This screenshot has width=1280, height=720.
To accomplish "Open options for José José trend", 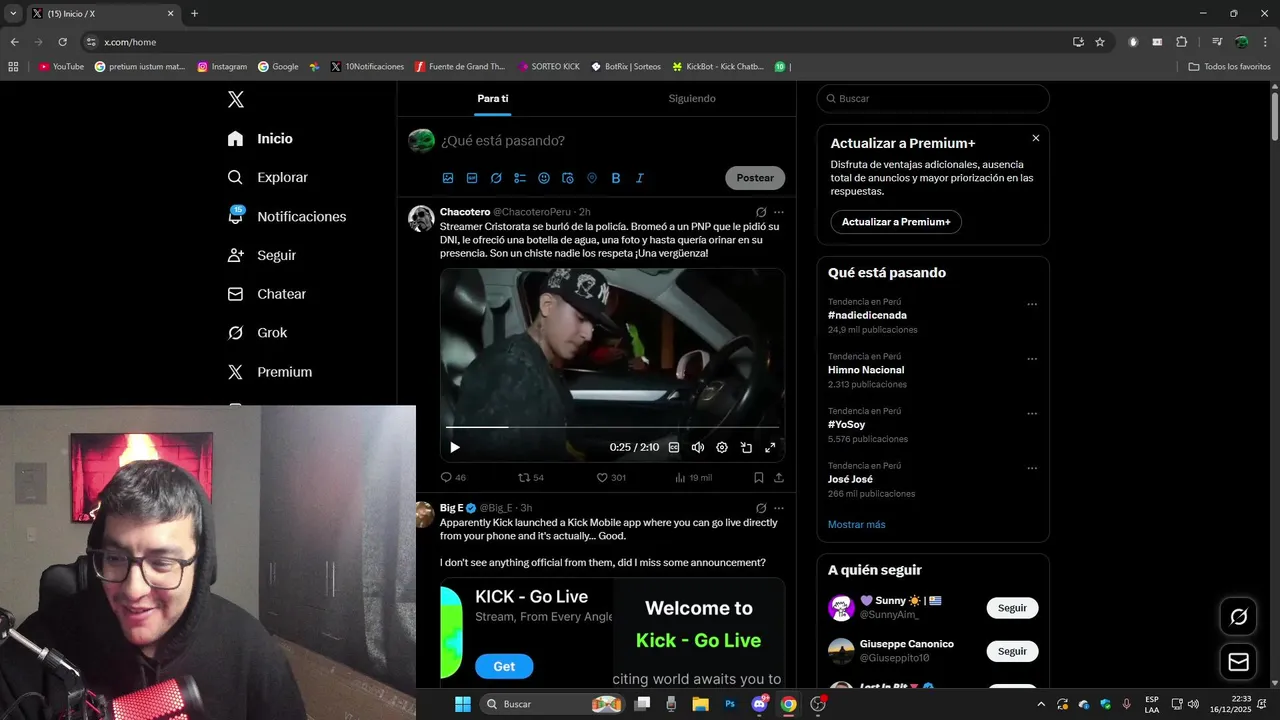I will (x=1032, y=468).
